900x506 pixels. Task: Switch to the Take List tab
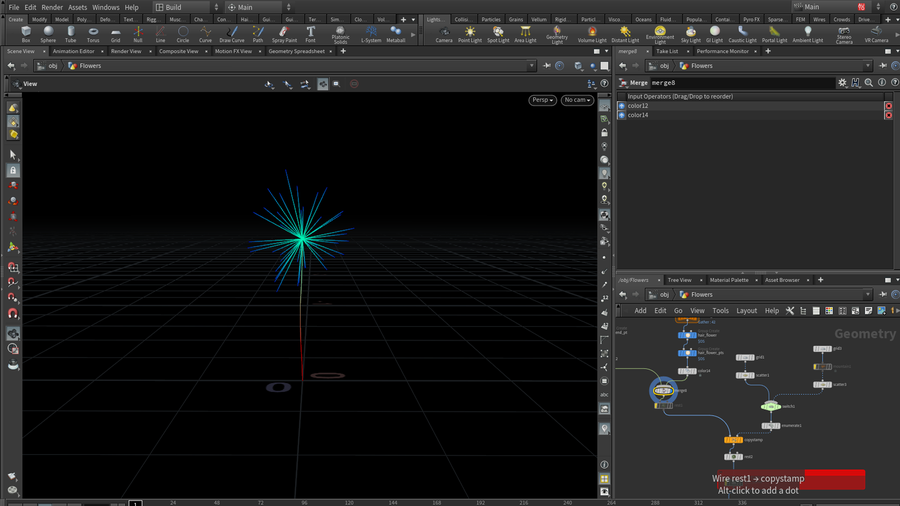point(667,51)
